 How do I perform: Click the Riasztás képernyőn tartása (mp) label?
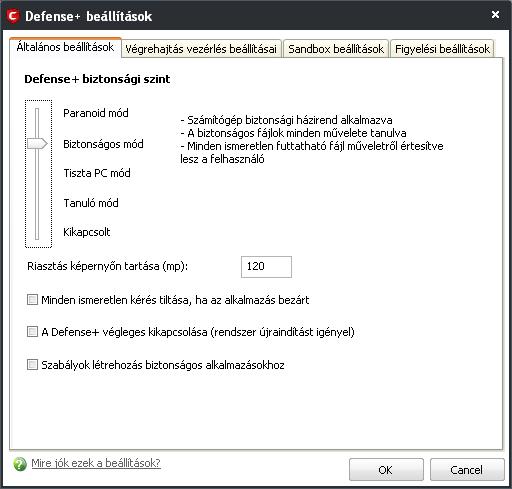(108, 266)
